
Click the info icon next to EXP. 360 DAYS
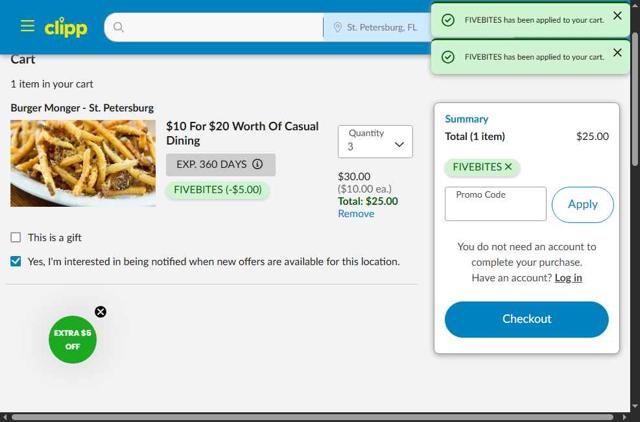[x=257, y=164]
